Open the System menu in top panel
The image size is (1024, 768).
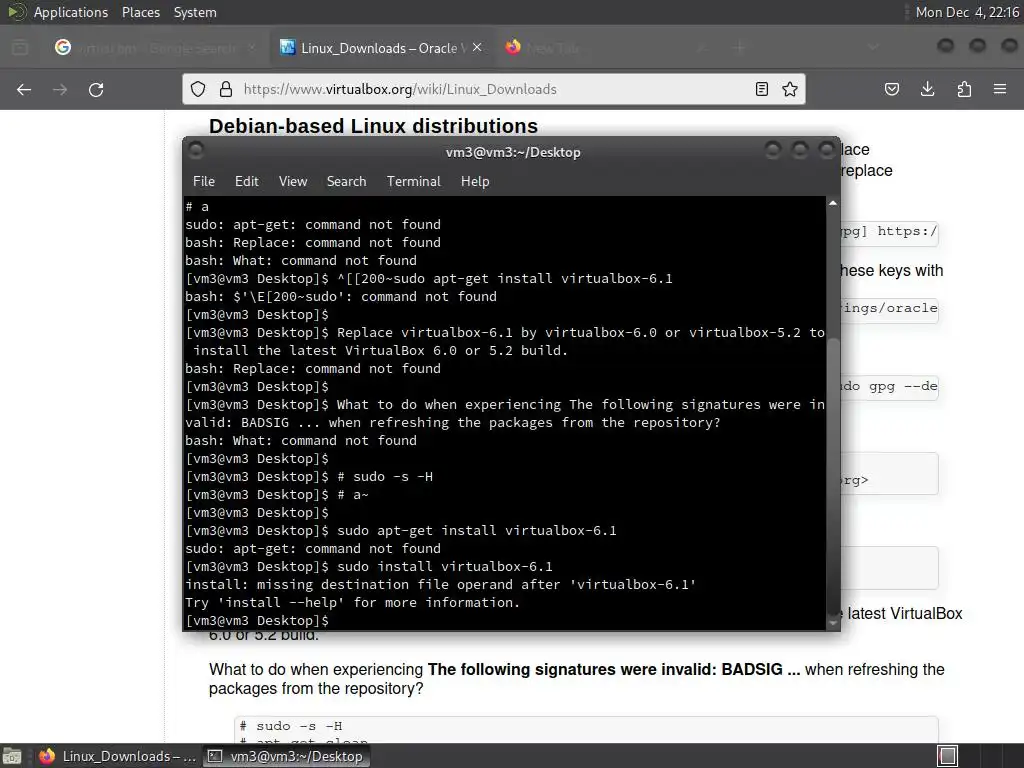tap(195, 12)
